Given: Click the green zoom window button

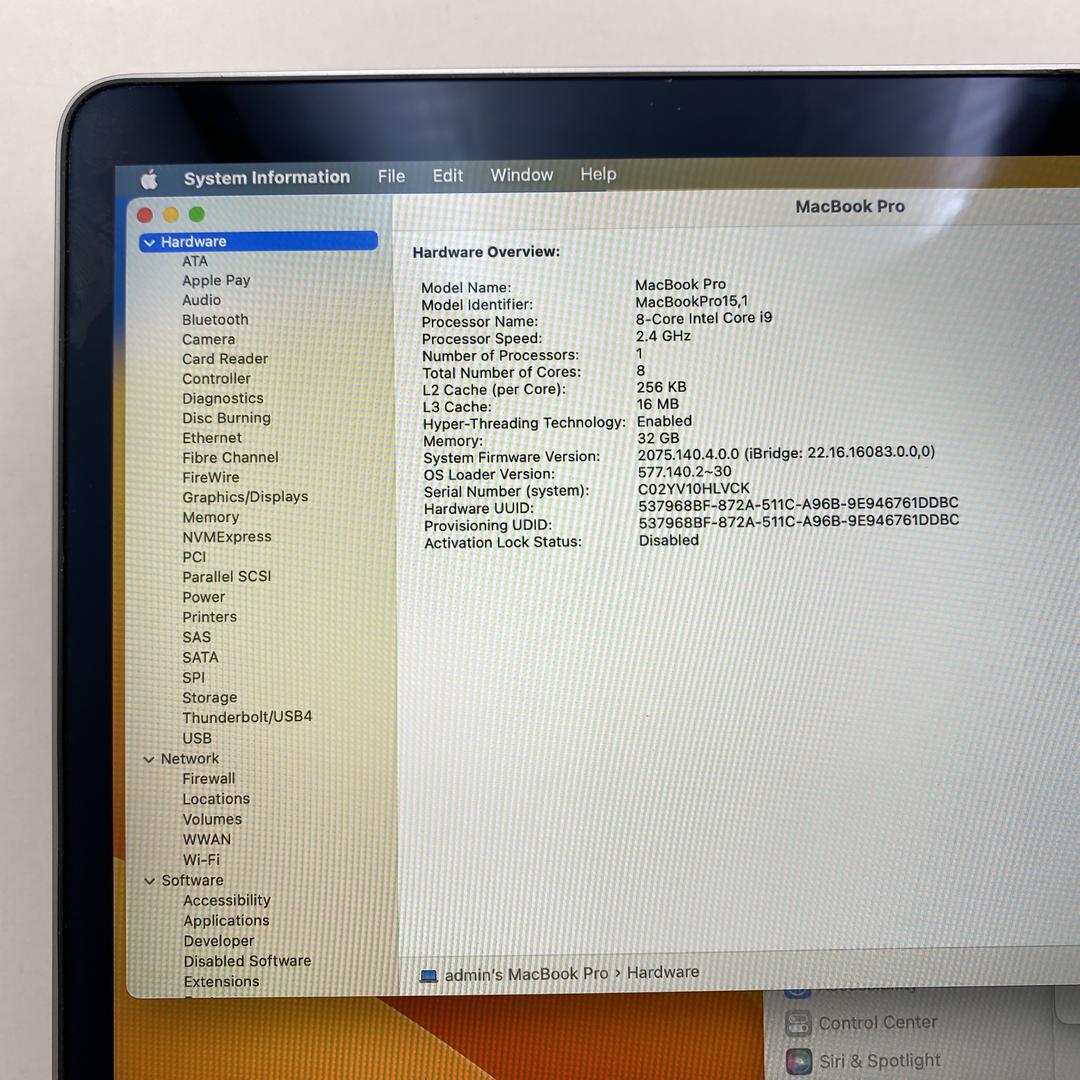Looking at the screenshot, I should pyautogui.click(x=197, y=215).
